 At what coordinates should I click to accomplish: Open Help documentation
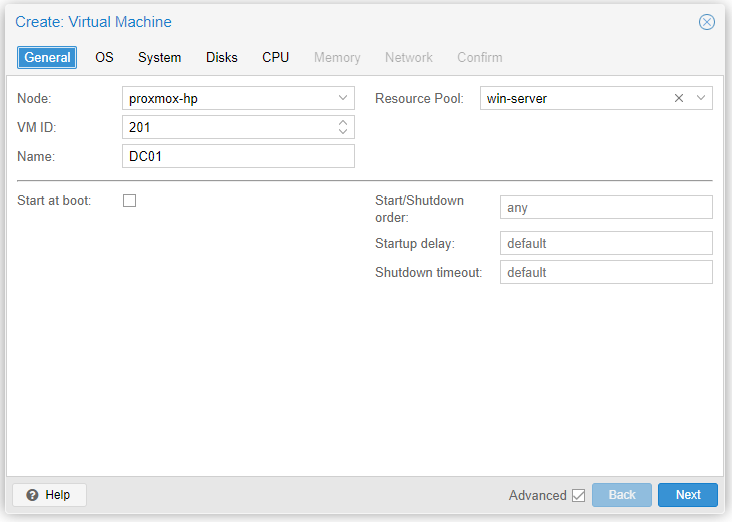pyautogui.click(x=49, y=495)
